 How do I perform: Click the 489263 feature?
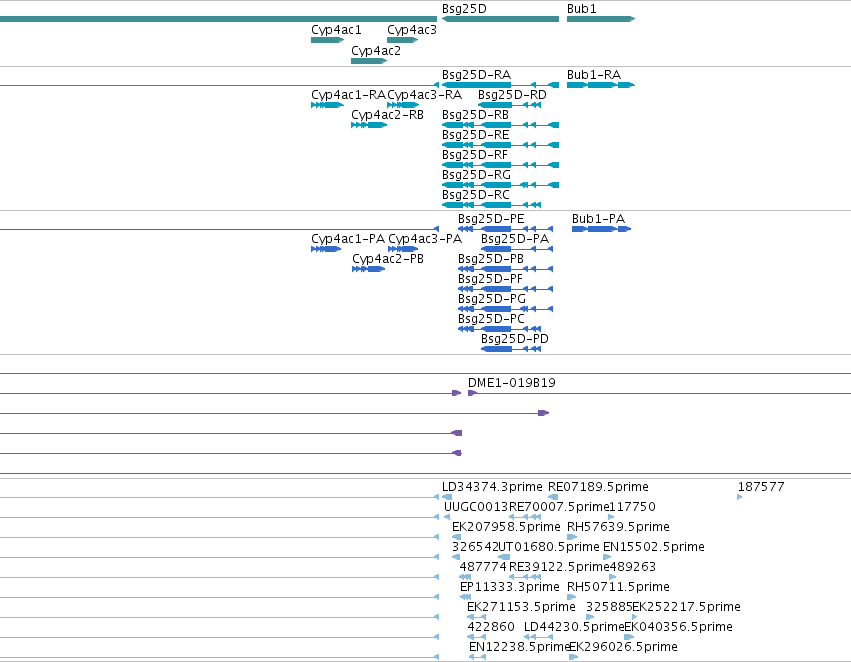613,577
